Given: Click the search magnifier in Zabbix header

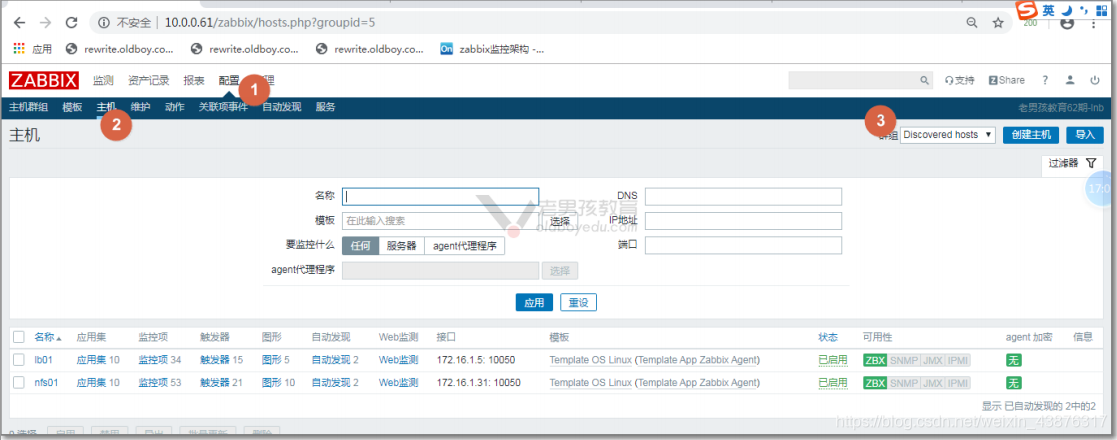Looking at the screenshot, I should click(x=925, y=80).
